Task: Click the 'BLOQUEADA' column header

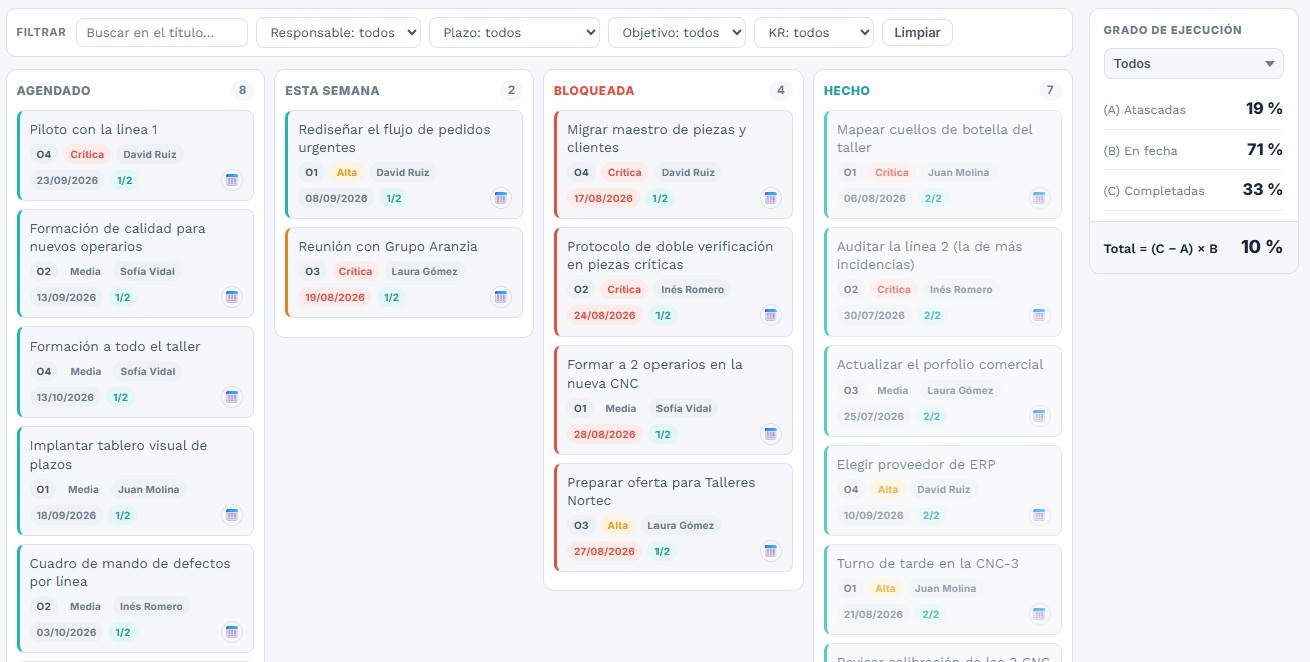Action: (594, 90)
